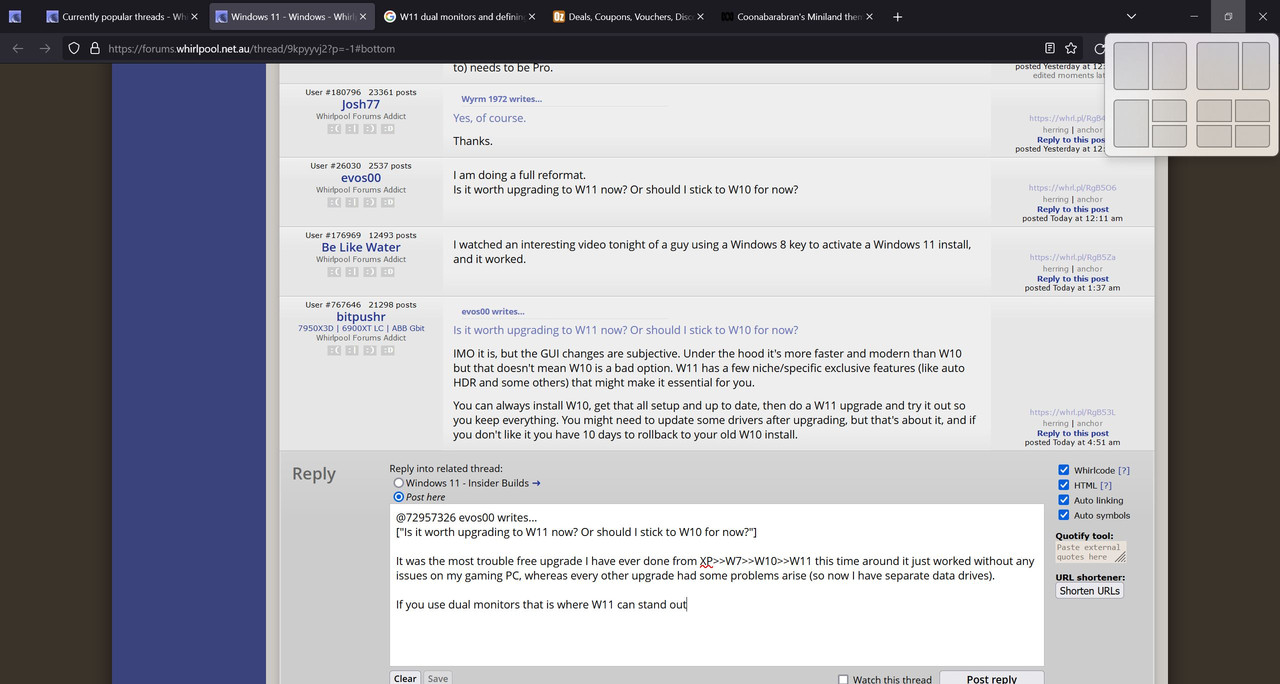Snap window to wide left two-thirds zone
Viewport: 1280px width, 684px height.
pos(1218,66)
